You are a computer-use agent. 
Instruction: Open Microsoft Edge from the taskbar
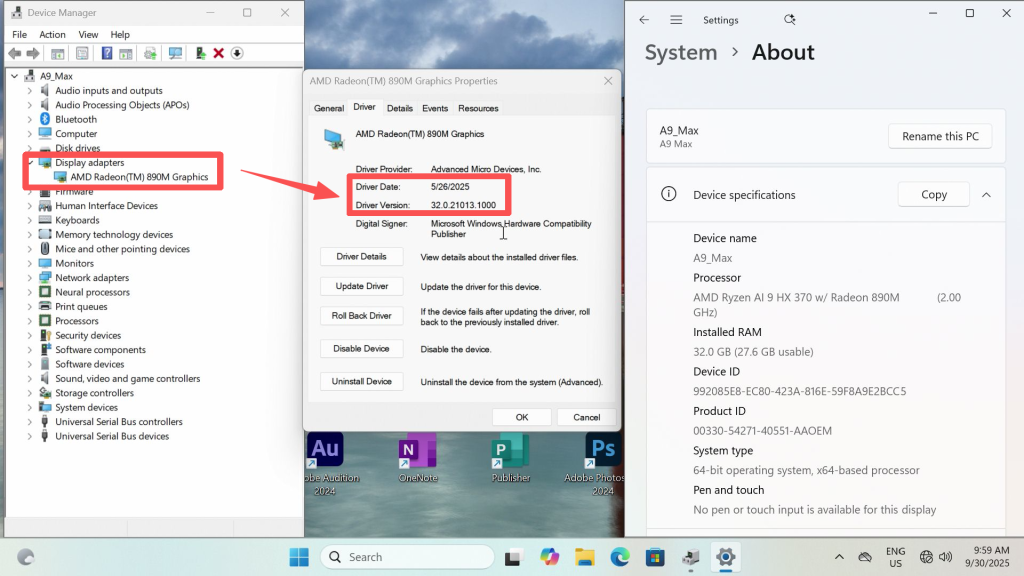(x=619, y=557)
